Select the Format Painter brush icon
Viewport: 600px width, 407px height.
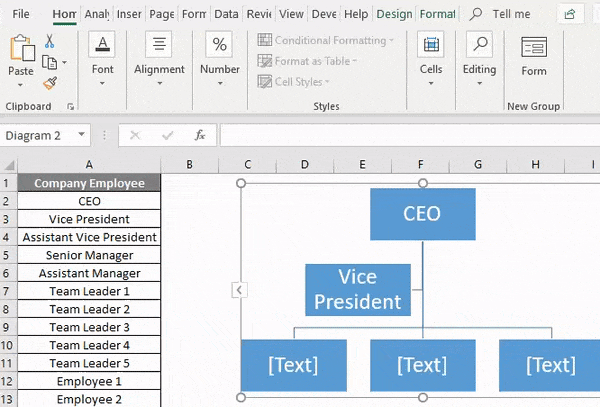point(50,83)
